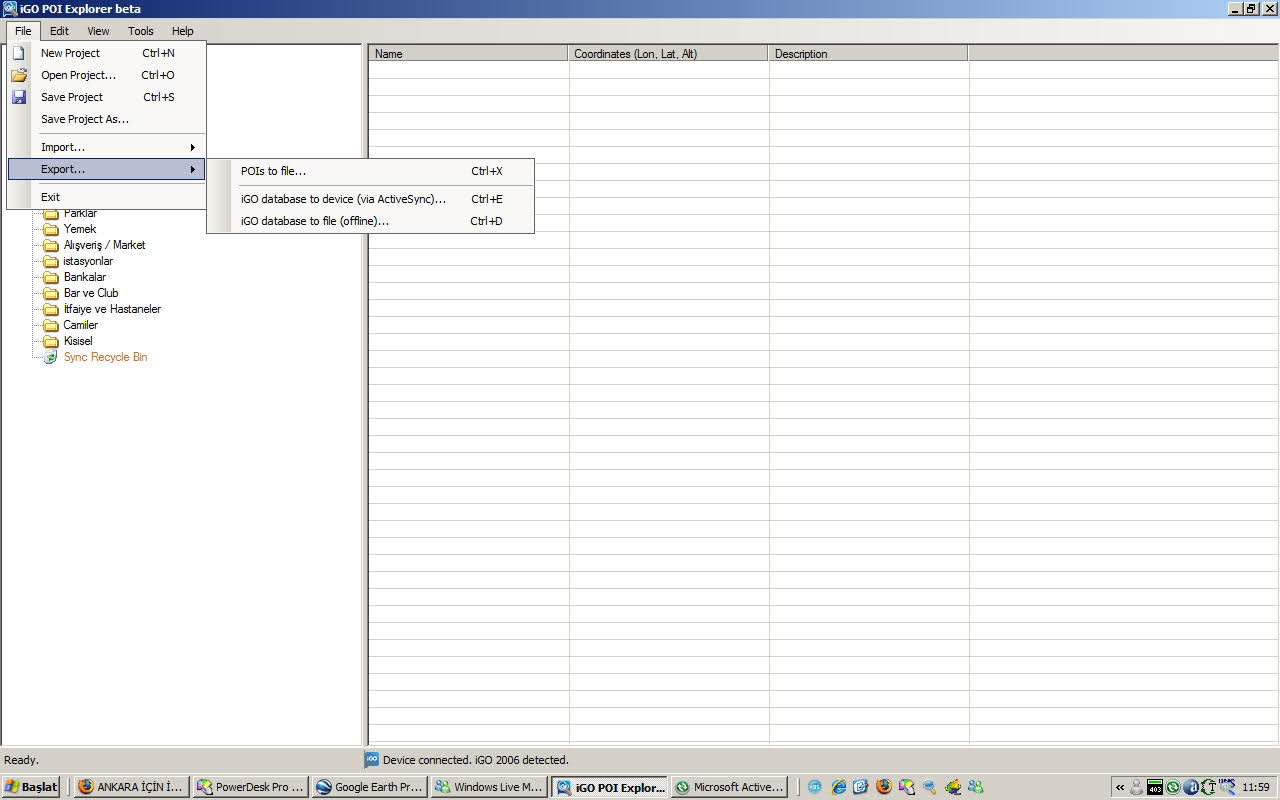Screen dimensions: 1280x800
Task: Click the magnifier icon in quick launch
Action: tap(930, 787)
